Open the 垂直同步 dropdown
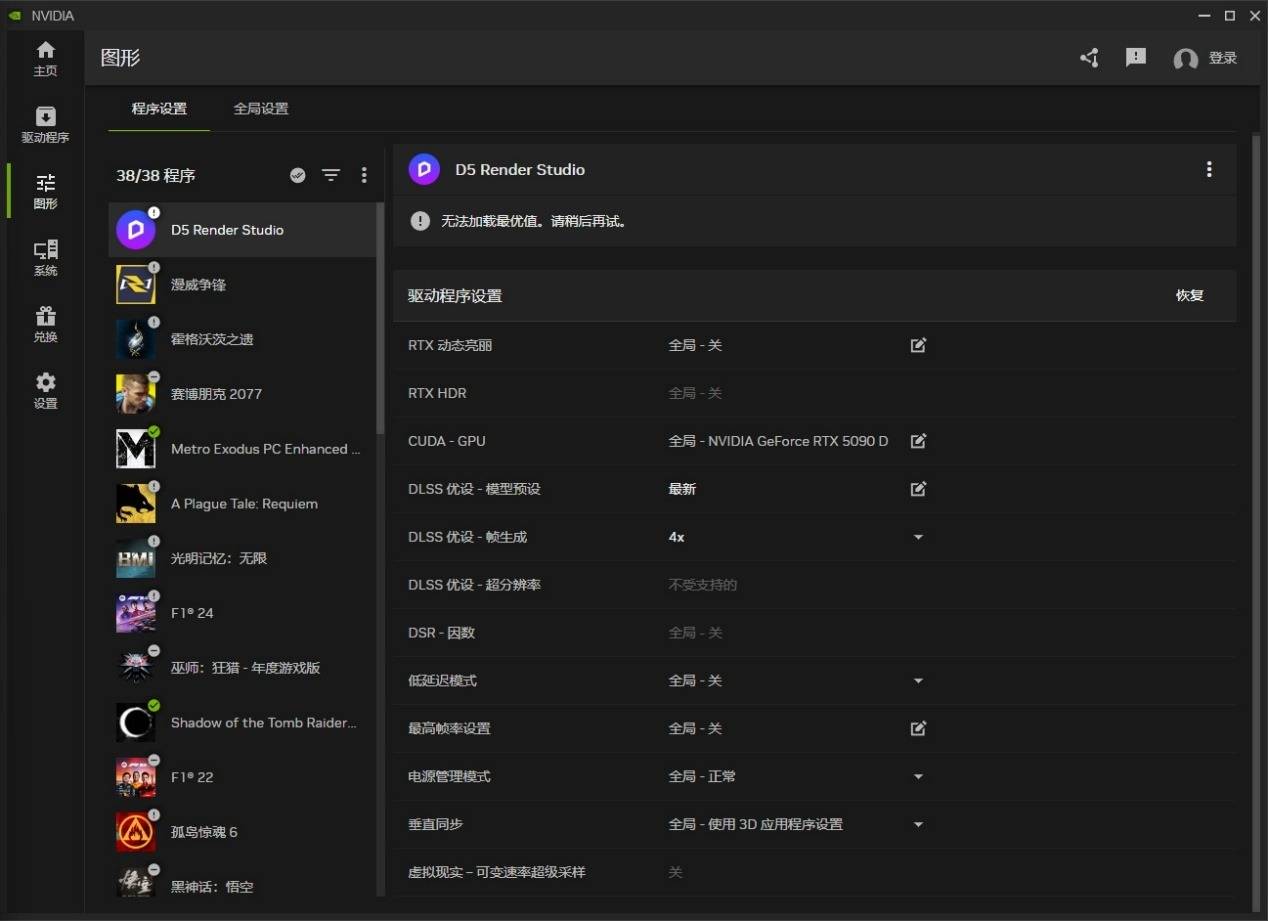 coord(918,825)
